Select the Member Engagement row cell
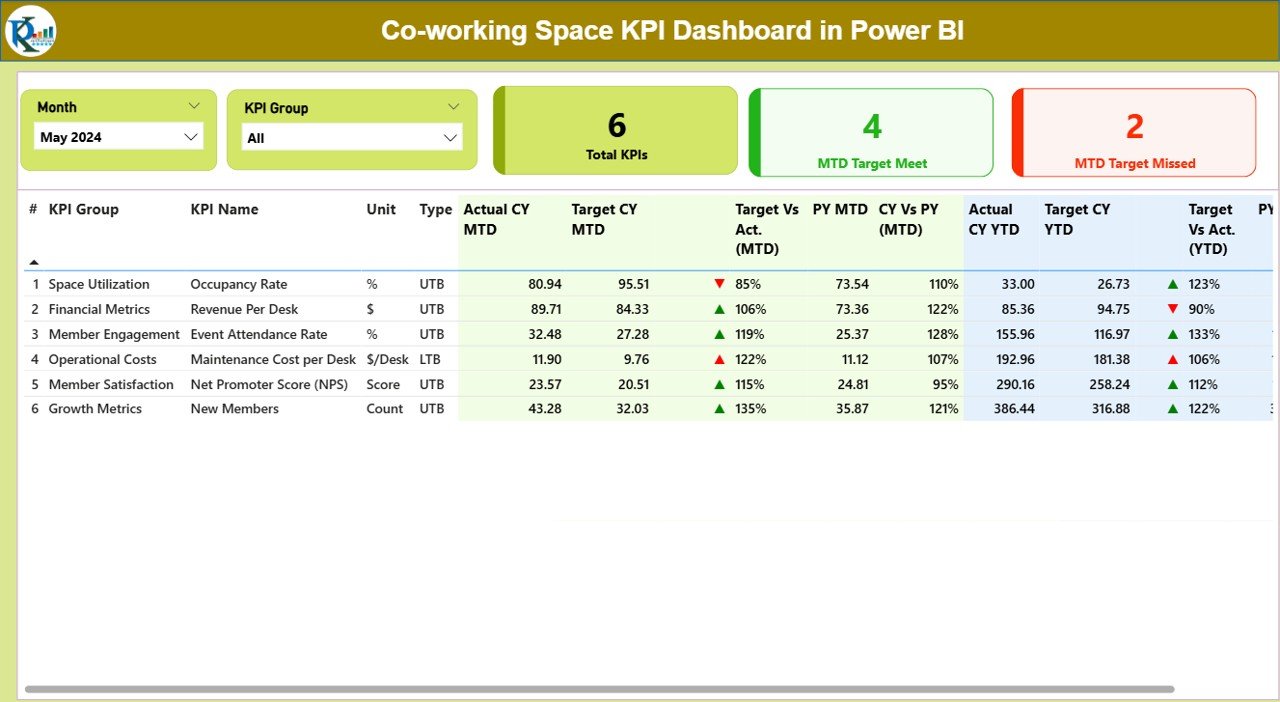Screen dimensions: 1280x702 pyautogui.click(x=114, y=334)
